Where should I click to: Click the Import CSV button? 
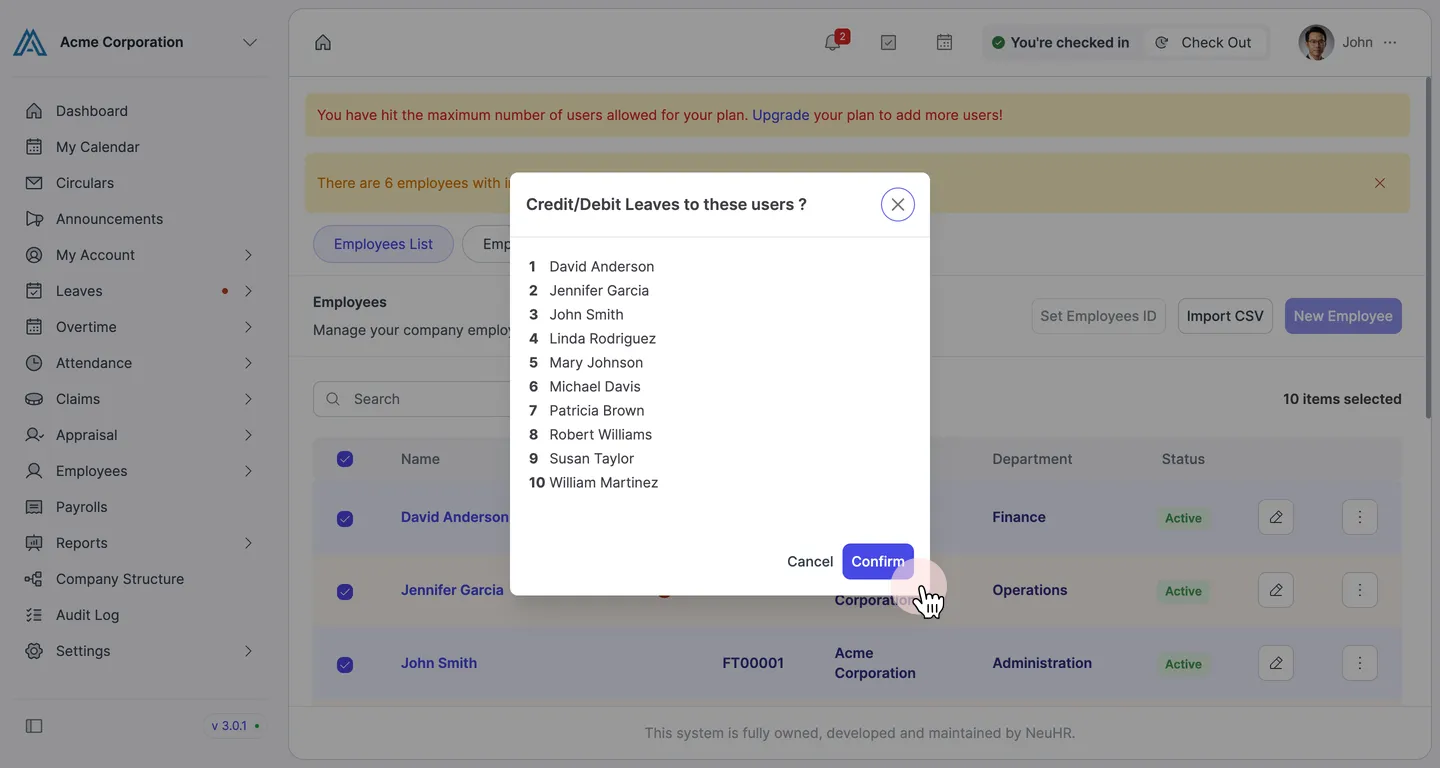[1225, 316]
